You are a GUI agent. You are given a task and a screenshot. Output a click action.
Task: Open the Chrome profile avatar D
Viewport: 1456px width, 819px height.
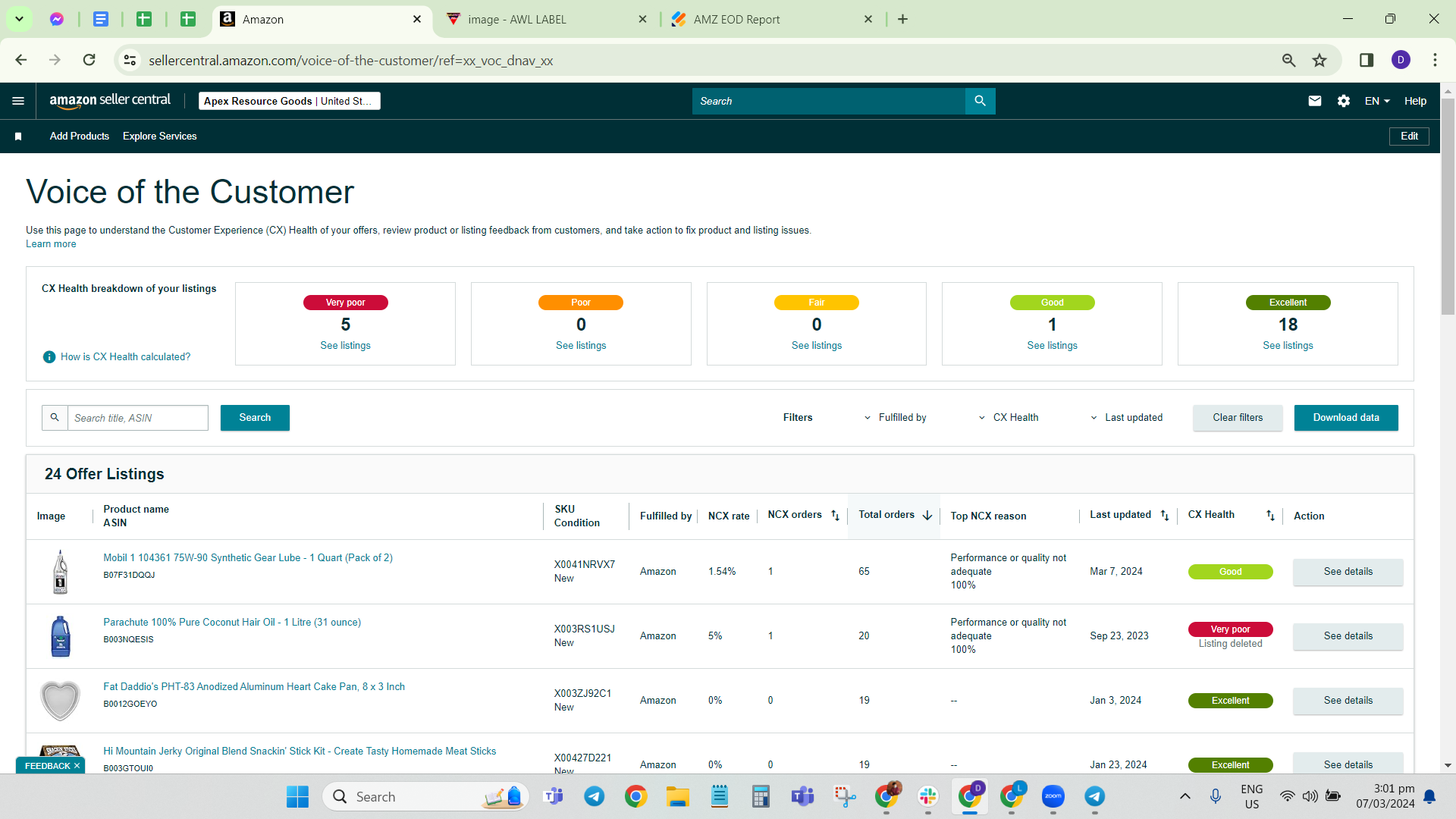[x=1401, y=60]
